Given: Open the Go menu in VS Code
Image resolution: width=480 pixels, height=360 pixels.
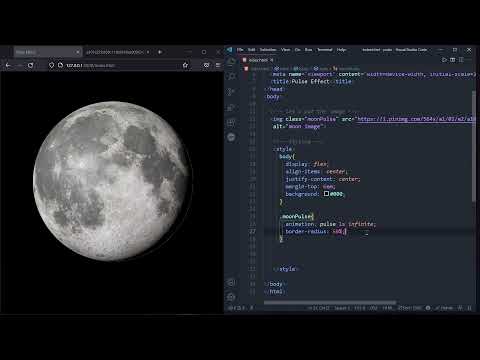Looking at the screenshot, I should click(x=298, y=50).
